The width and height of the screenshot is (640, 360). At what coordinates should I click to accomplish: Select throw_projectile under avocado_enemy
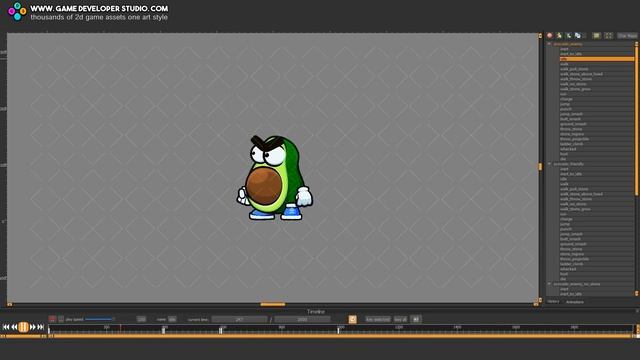(597, 139)
